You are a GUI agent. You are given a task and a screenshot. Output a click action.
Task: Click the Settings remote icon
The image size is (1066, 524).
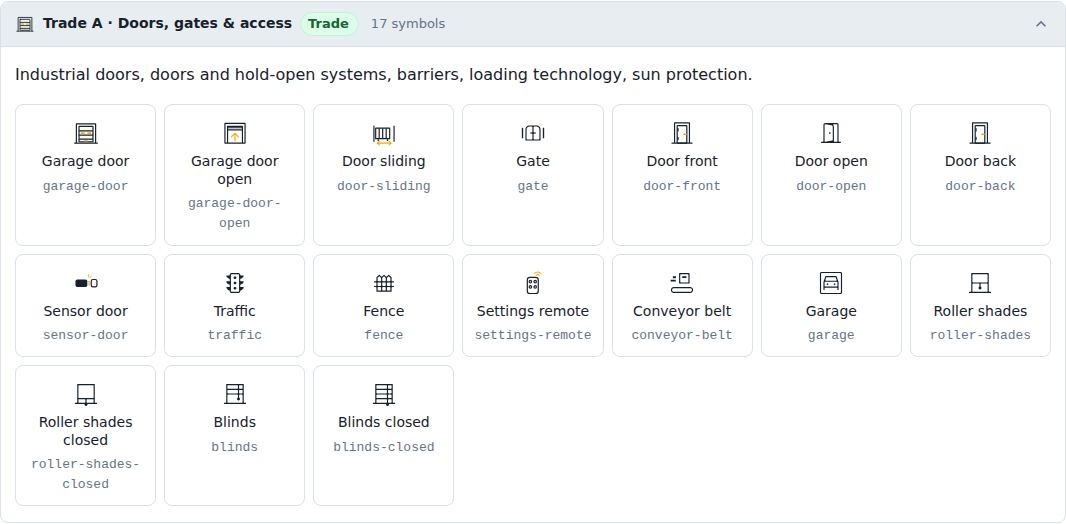point(532,283)
